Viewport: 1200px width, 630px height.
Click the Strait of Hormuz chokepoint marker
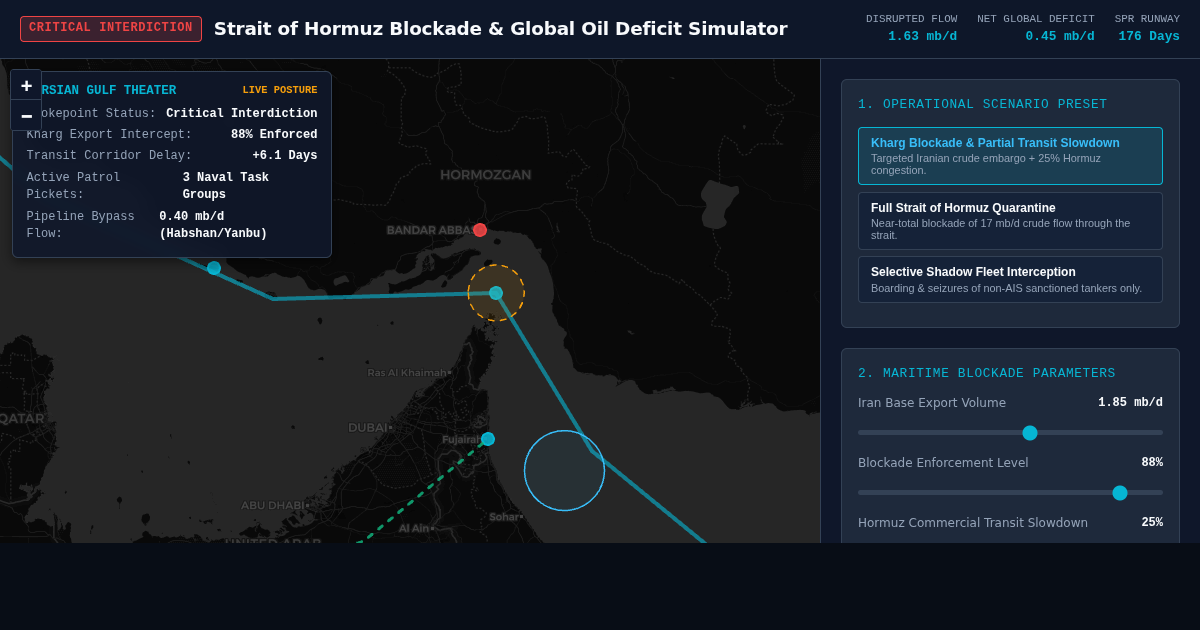click(496, 293)
